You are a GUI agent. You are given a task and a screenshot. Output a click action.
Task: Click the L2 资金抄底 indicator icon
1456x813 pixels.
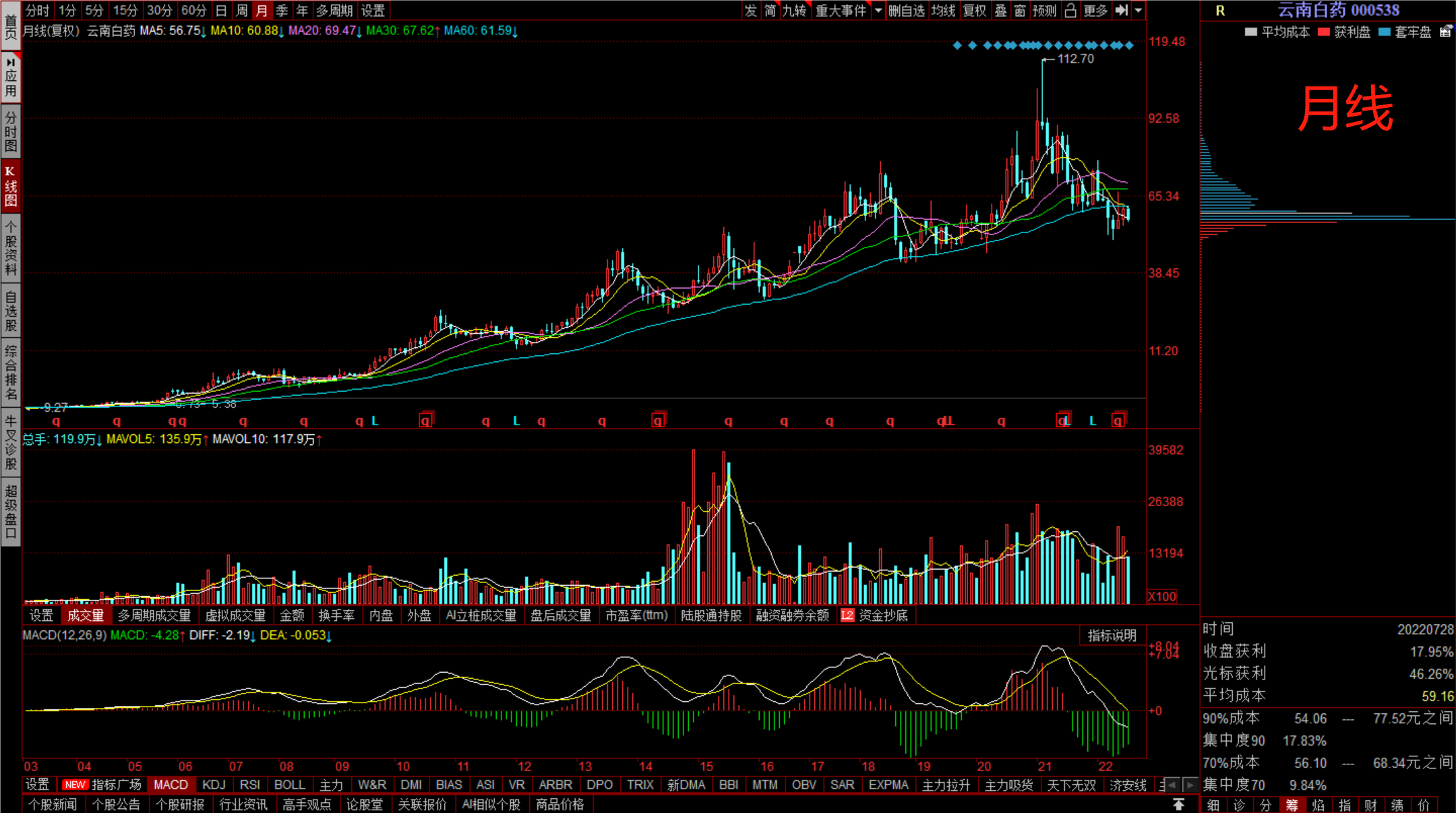click(x=847, y=615)
